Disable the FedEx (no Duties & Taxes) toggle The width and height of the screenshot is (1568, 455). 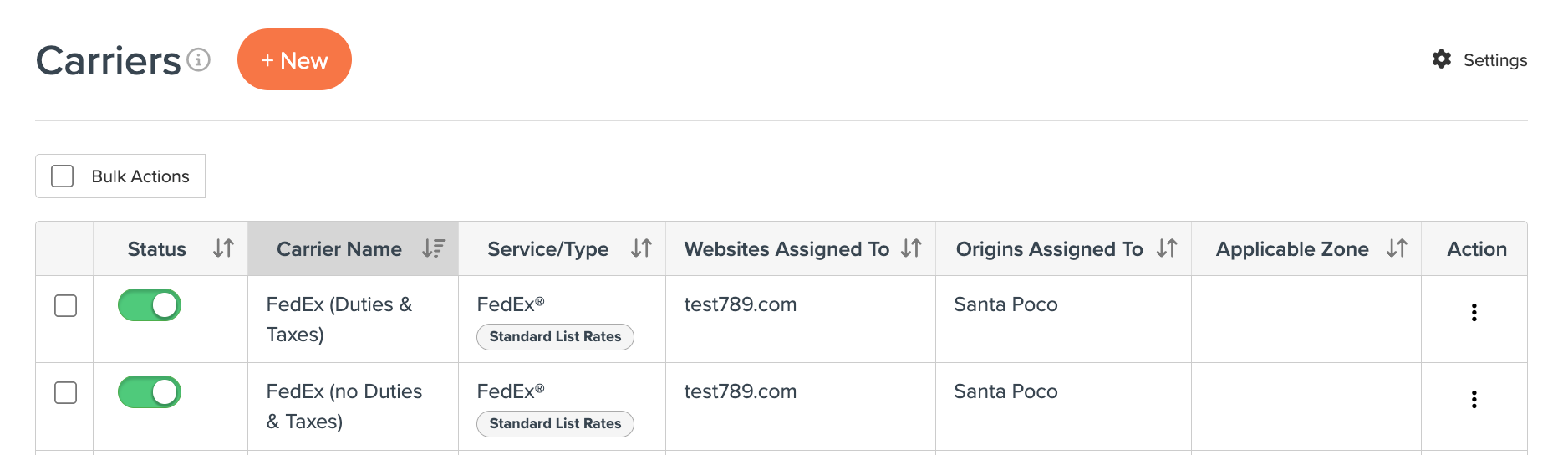pyautogui.click(x=150, y=392)
